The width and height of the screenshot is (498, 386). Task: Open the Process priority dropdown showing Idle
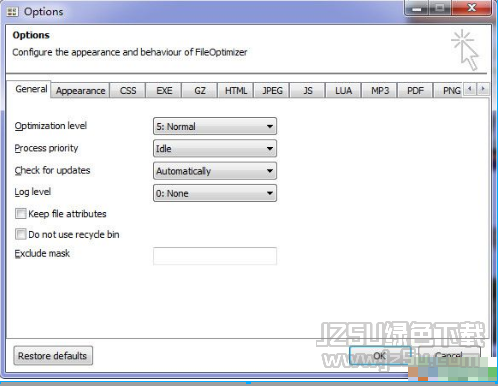(215, 148)
